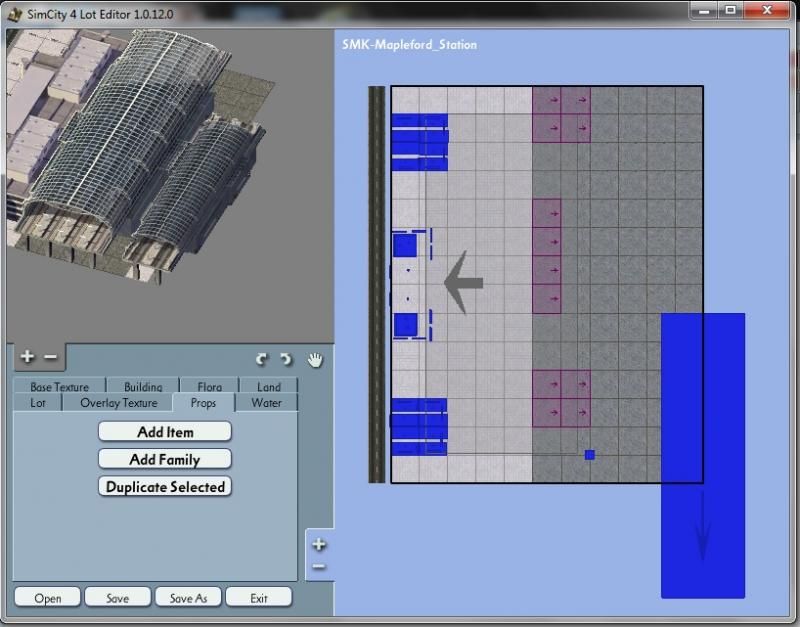Viewport: 800px width, 627px height.
Task: Click the SMK-Mapleford_Station lot title
Action: tap(409, 44)
